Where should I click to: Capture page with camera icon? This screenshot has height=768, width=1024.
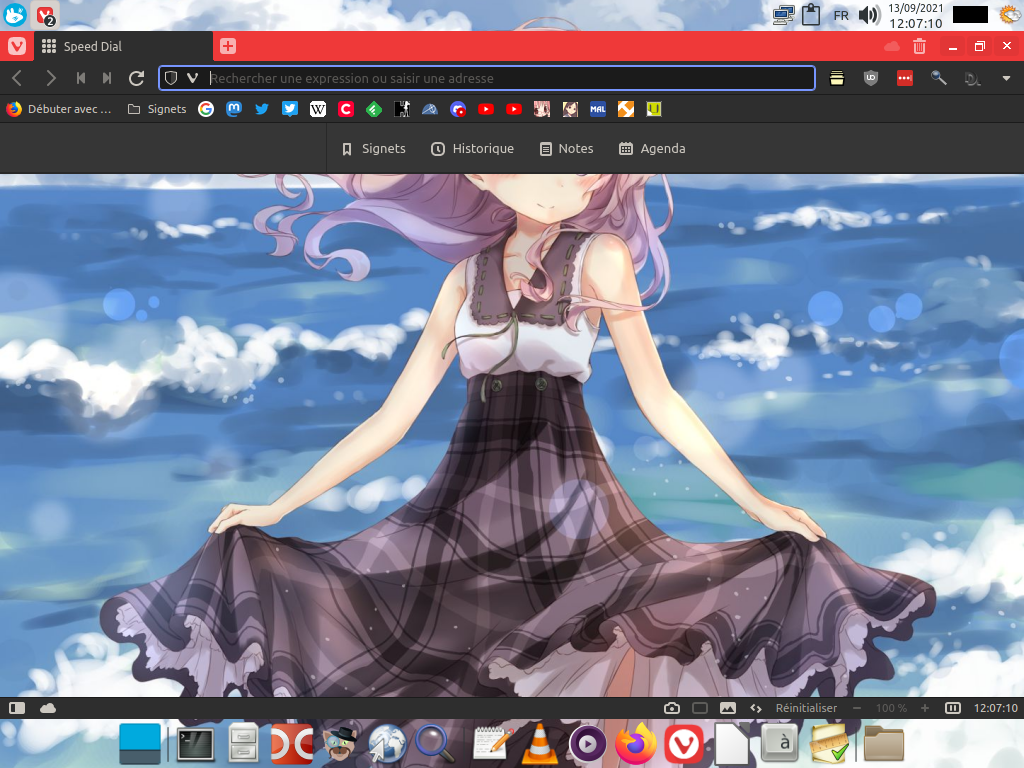pos(671,708)
